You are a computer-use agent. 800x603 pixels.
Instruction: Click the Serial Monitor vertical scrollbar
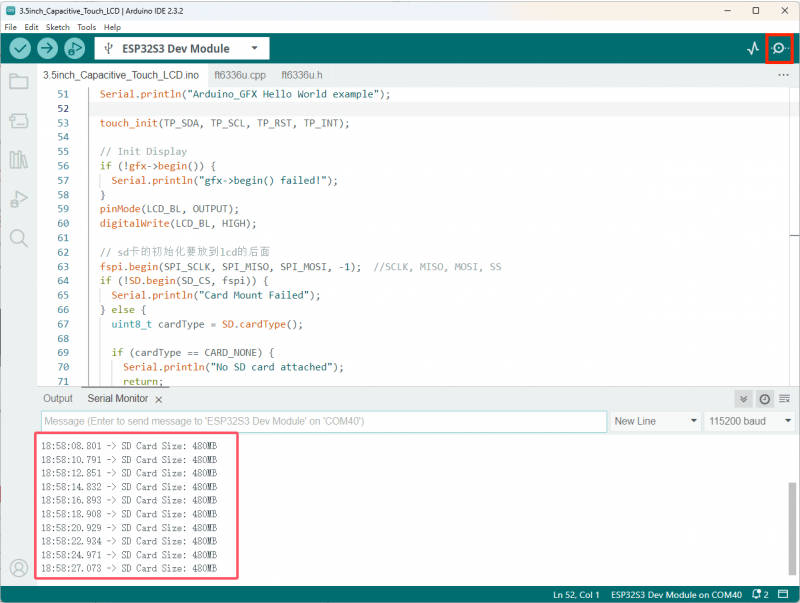(x=792, y=528)
